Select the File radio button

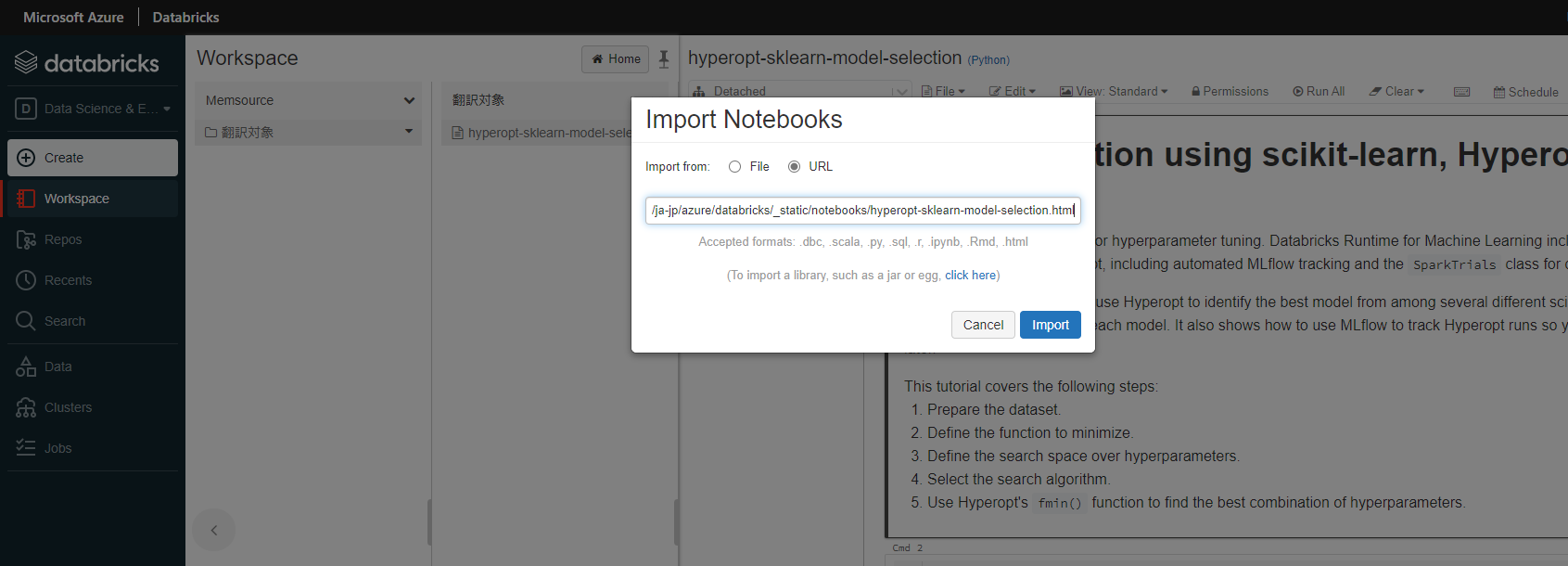734,167
